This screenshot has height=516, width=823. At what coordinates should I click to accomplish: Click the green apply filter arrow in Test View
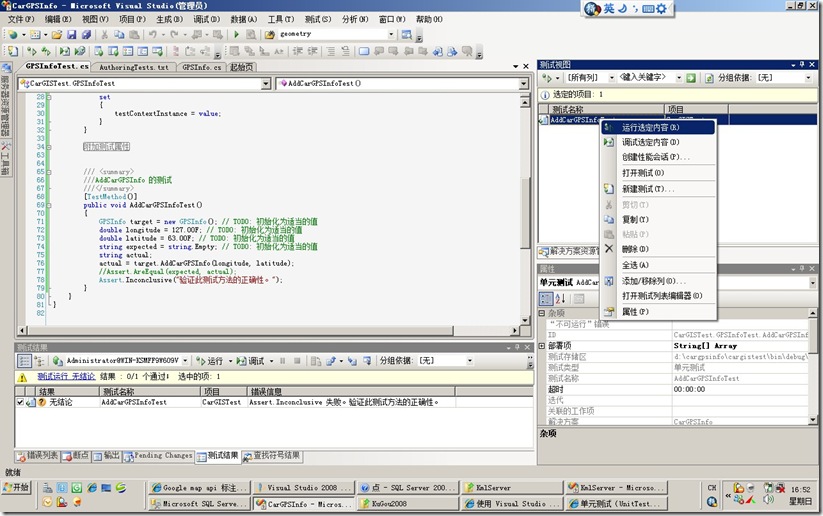pos(690,77)
